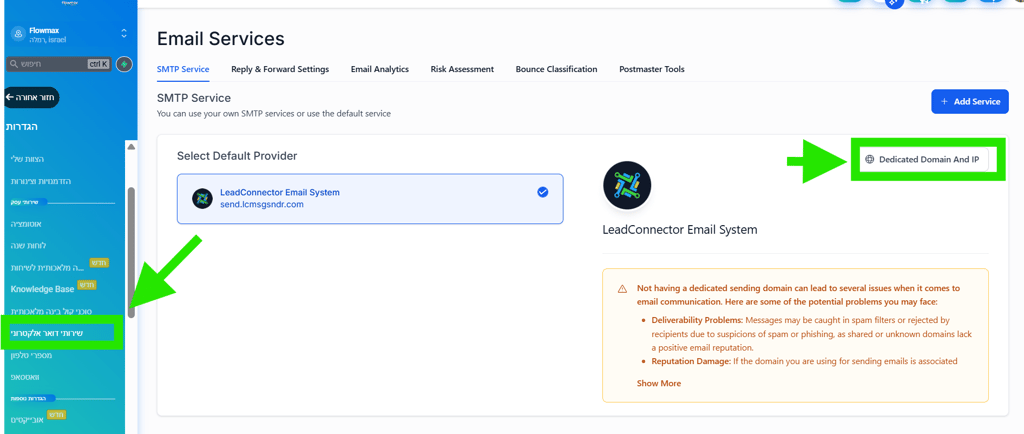Select the LeadConnector provider checkmark
The image size is (1024, 434).
543,192
